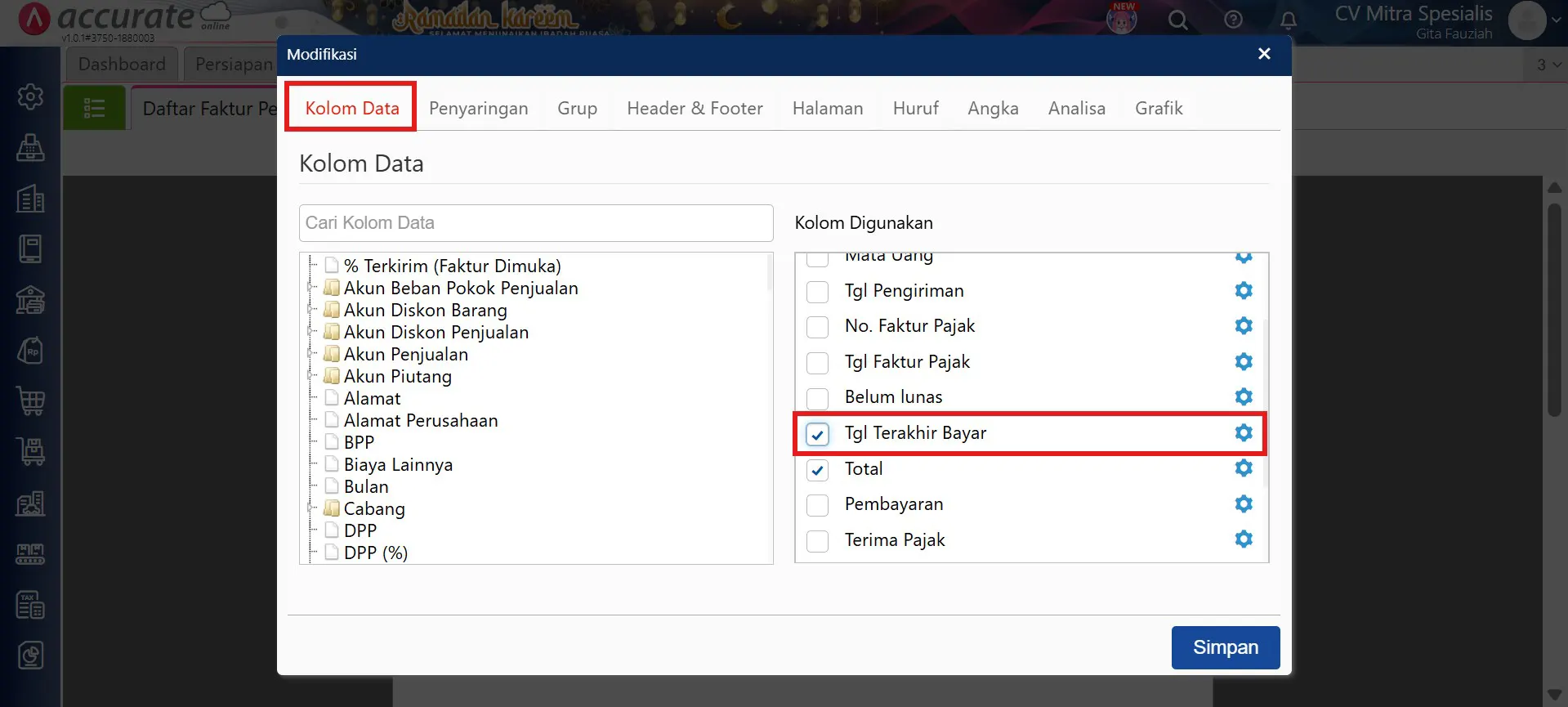The width and height of the screenshot is (1568, 707).
Task: Switch to the Huruf tab
Action: pyautogui.click(x=915, y=108)
